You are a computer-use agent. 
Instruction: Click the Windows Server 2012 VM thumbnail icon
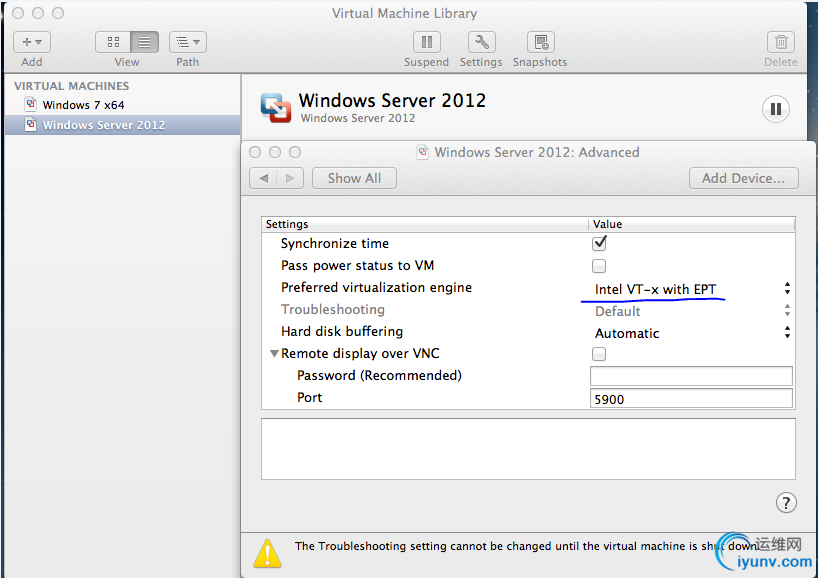coord(275,108)
